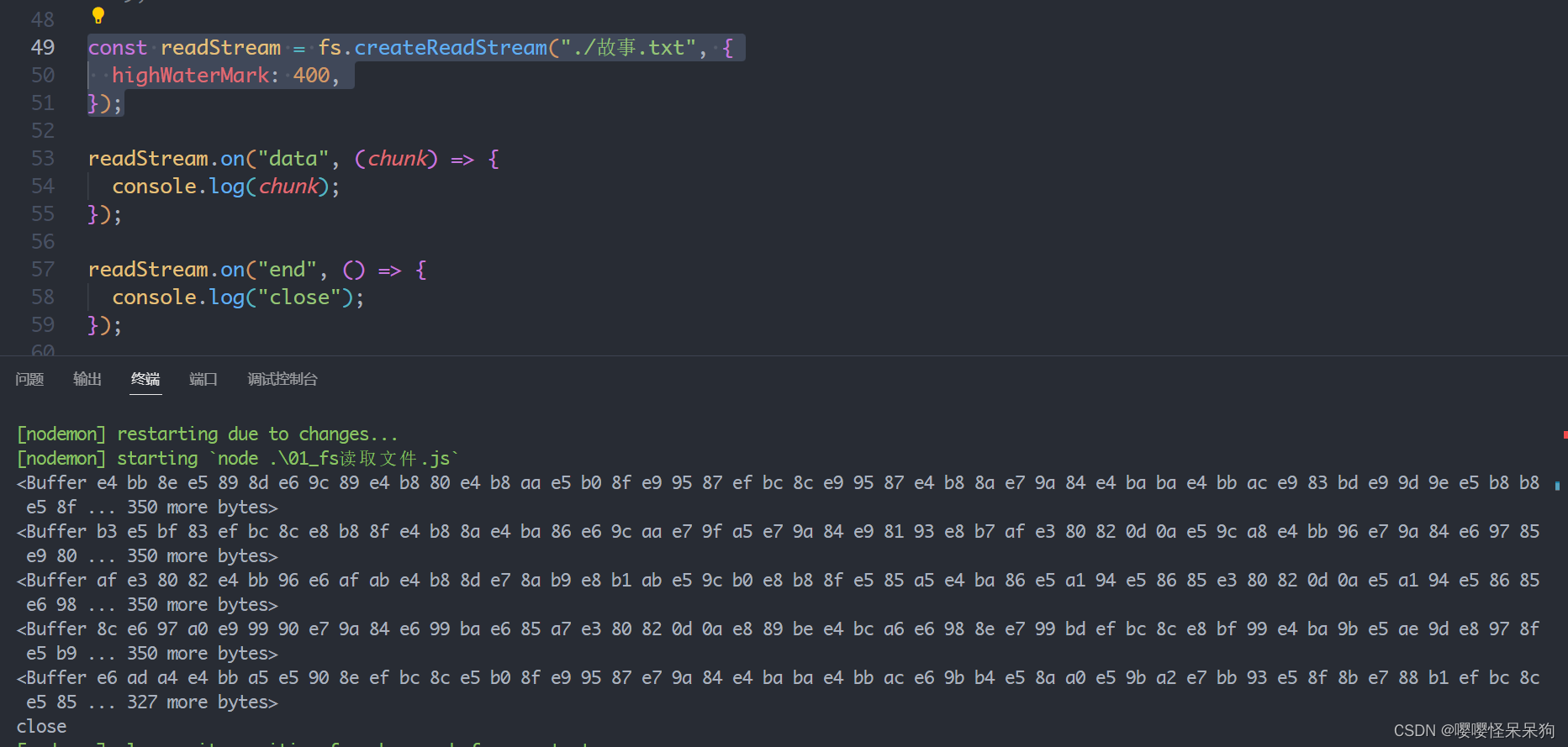Click the "close" string in console.log

coord(299,297)
